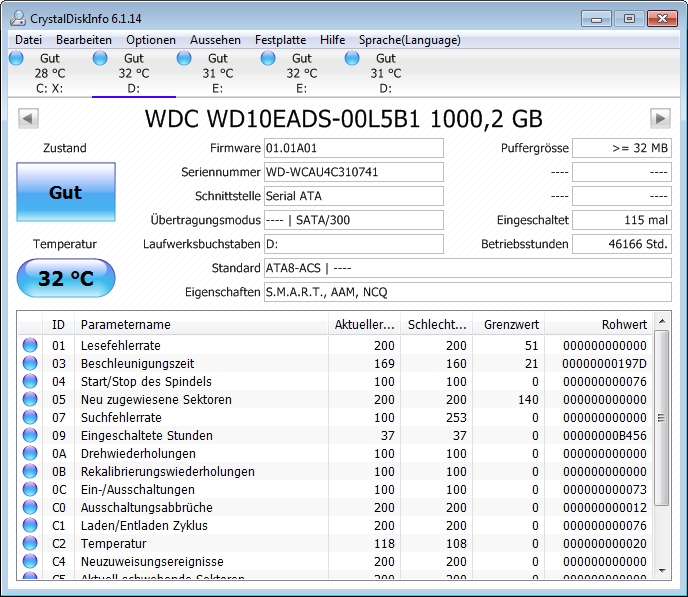The width and height of the screenshot is (688, 597).
Task: Click status circle of Temperatur row
Action: [30, 543]
